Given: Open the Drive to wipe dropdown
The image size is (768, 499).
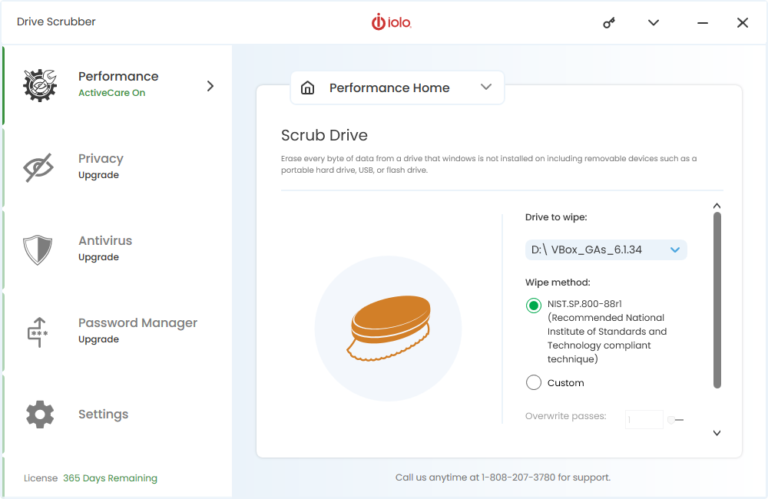Looking at the screenshot, I should coord(605,250).
